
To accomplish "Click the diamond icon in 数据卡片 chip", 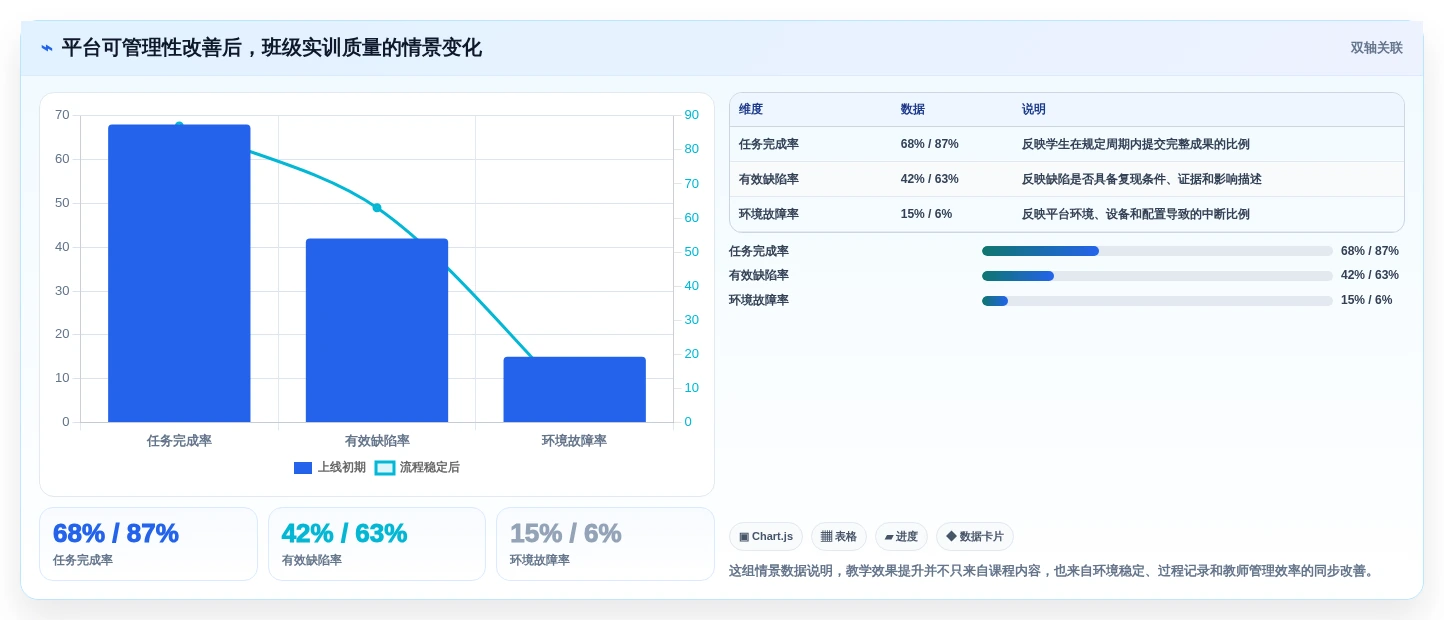I will point(951,537).
